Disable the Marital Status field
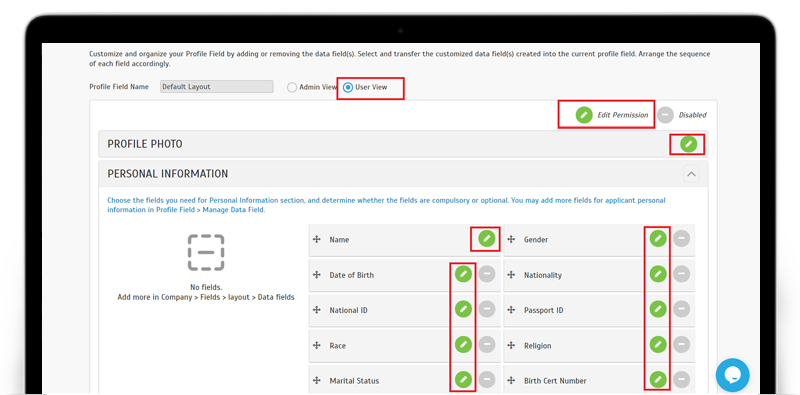 [487, 379]
